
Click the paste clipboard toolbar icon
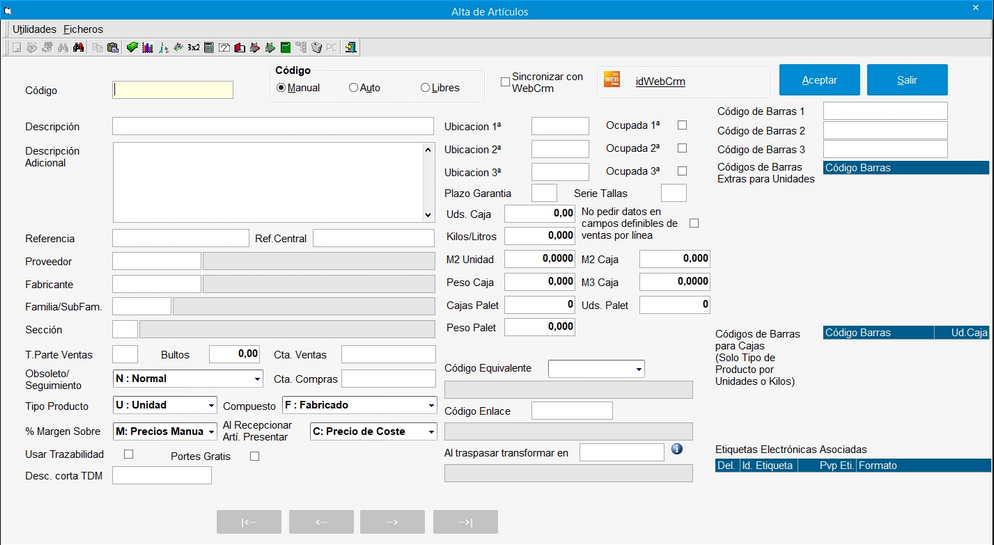(113, 48)
